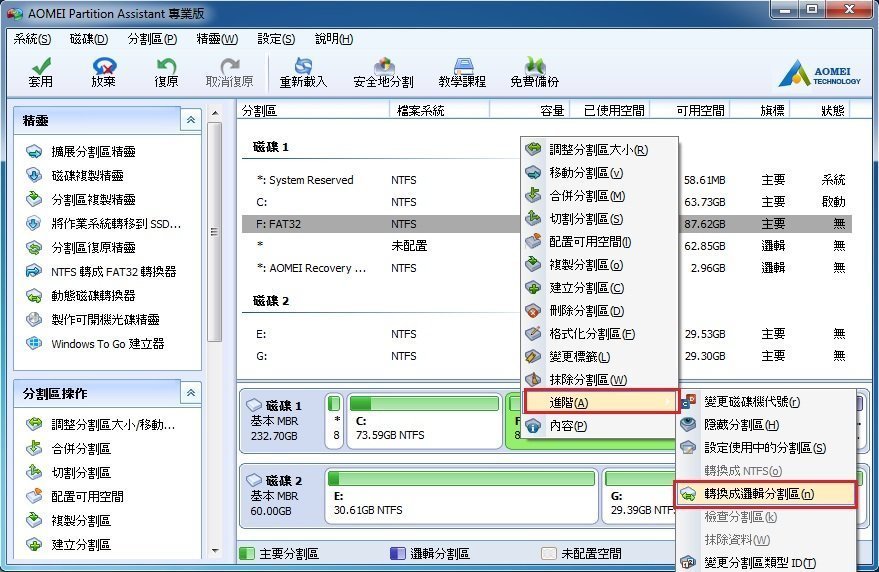Select 建立分割區 in the operations panel

pyautogui.click(x=68, y=545)
